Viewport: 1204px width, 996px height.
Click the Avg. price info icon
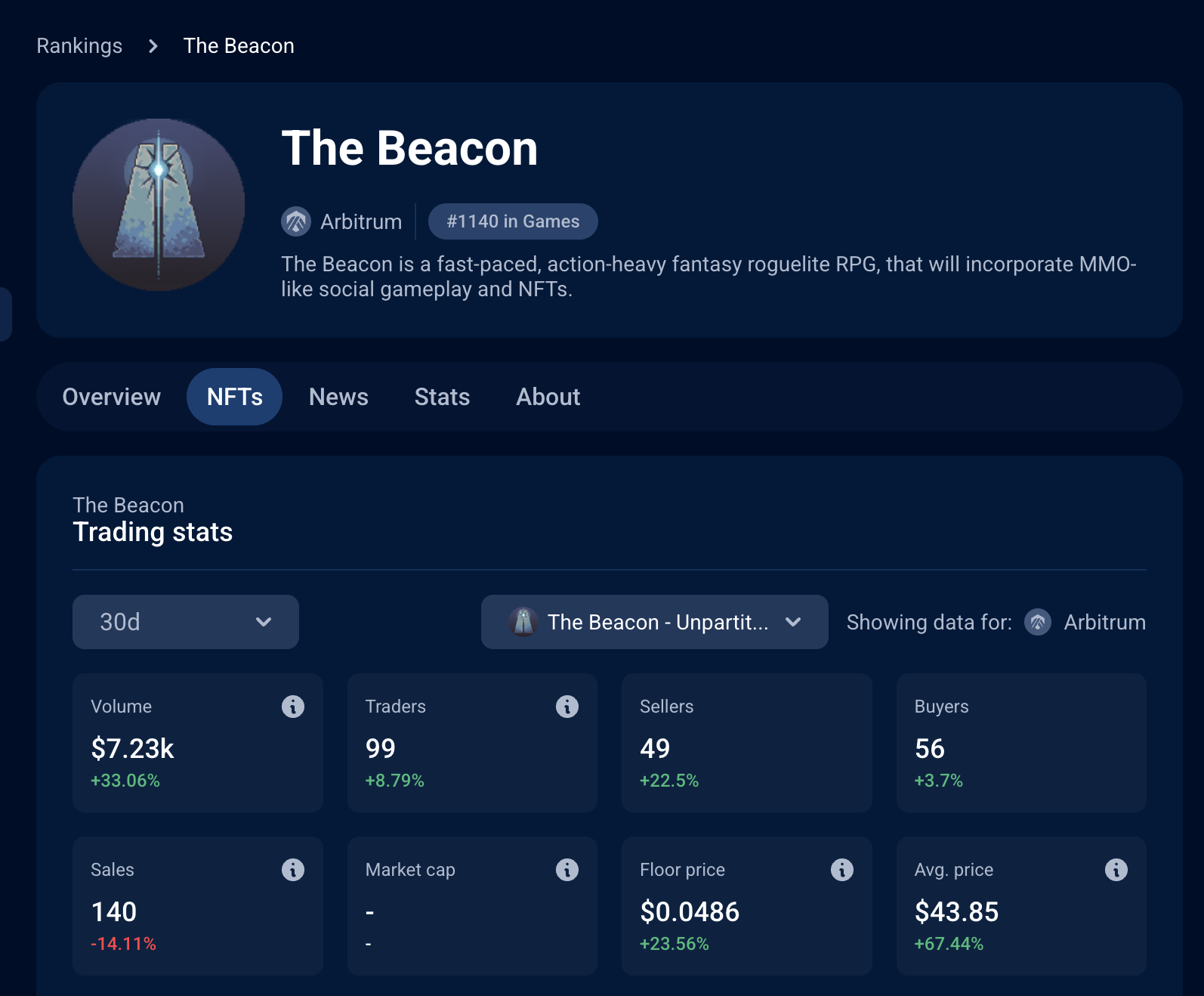[1116, 870]
